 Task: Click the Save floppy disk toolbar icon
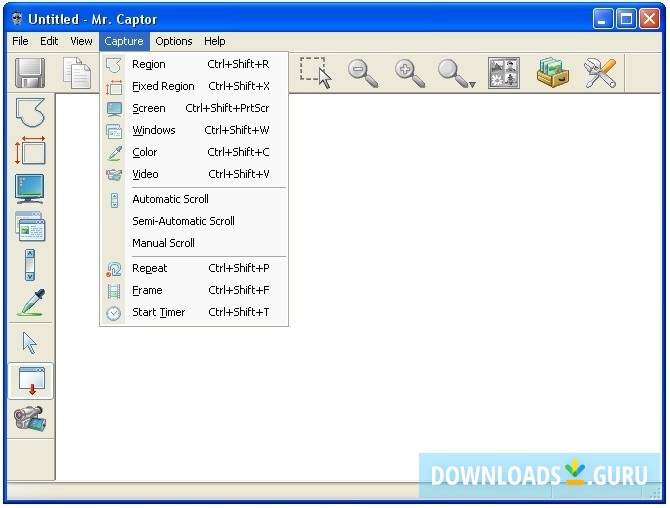click(30, 73)
